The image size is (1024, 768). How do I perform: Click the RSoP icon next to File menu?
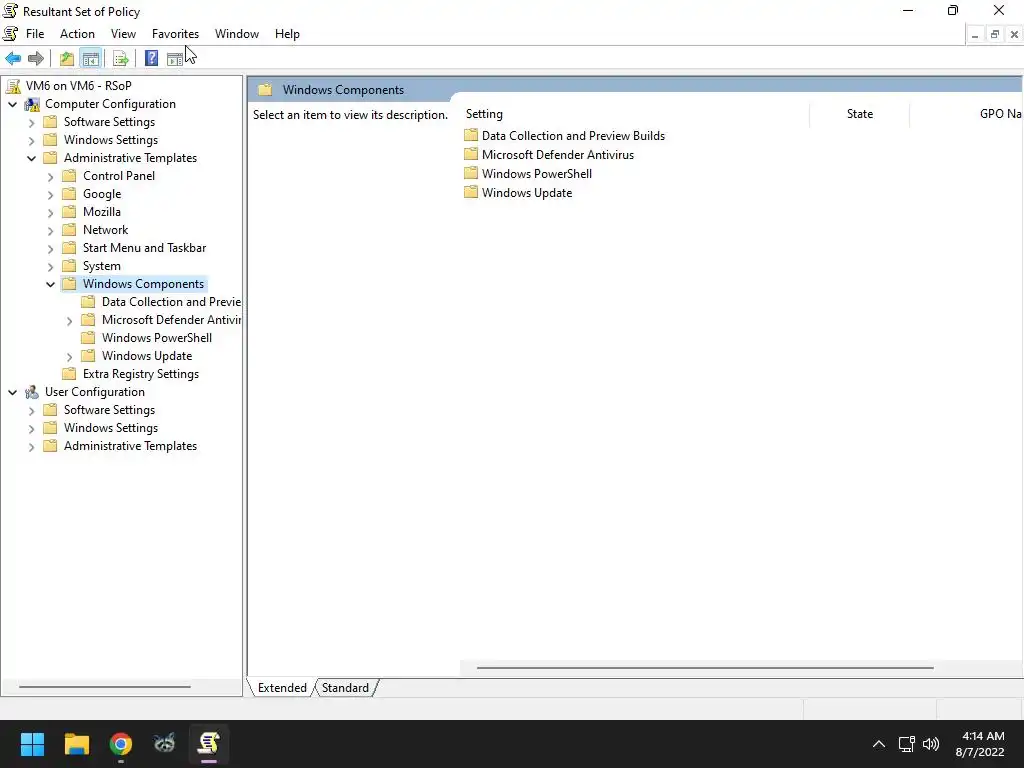click(x=10, y=34)
